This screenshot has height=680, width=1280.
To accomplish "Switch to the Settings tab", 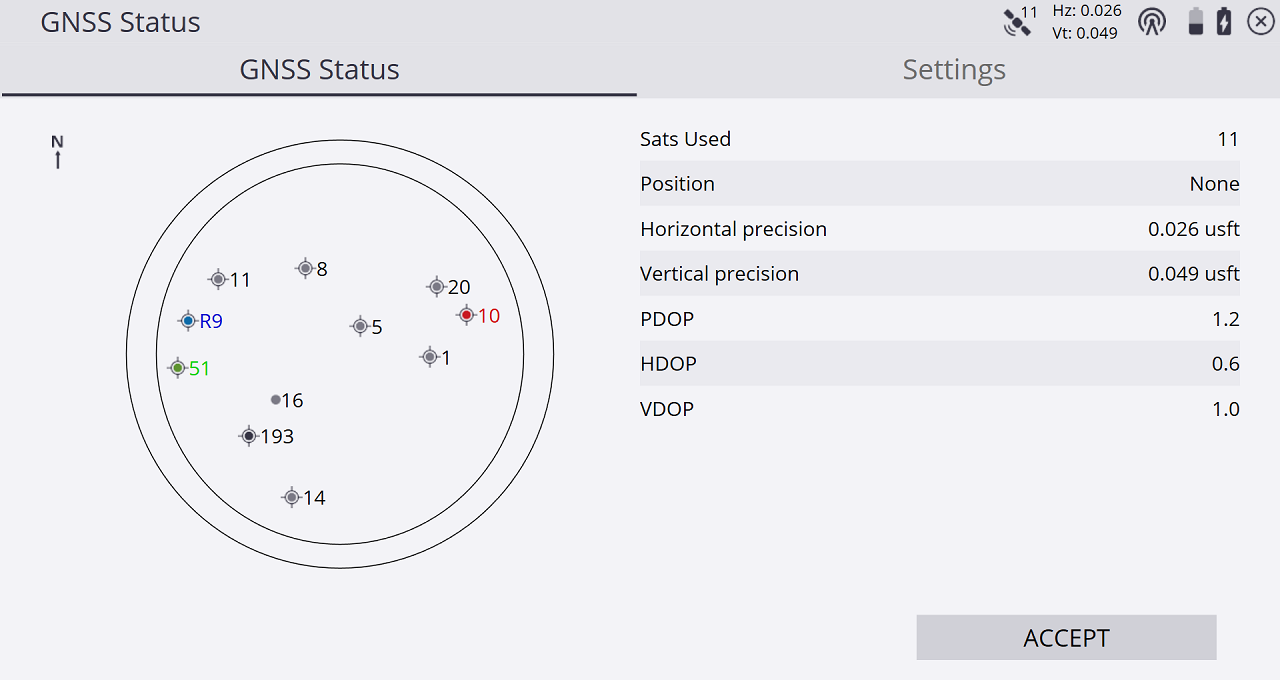I will pyautogui.click(x=954, y=70).
